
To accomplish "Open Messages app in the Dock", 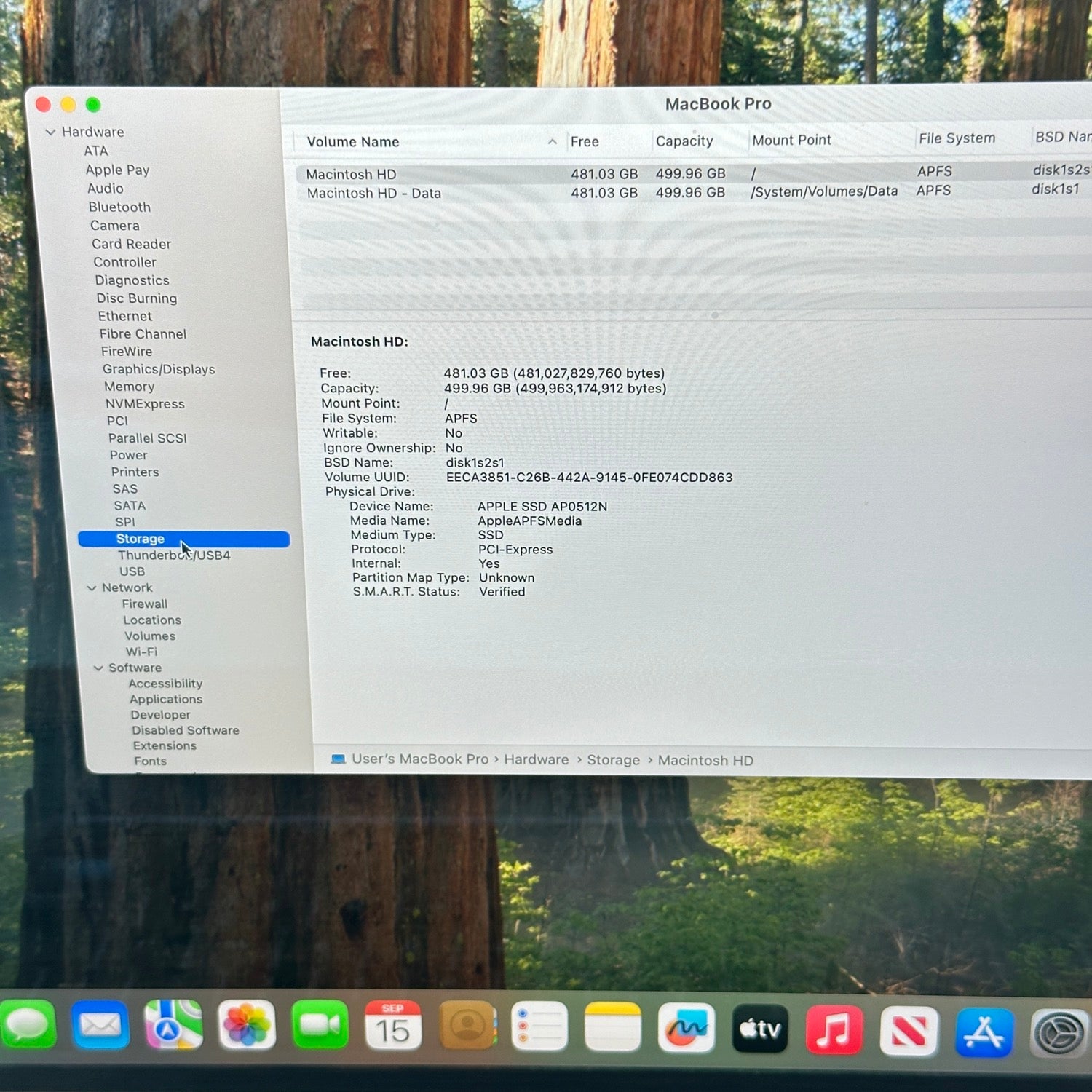I will pos(28,1025).
